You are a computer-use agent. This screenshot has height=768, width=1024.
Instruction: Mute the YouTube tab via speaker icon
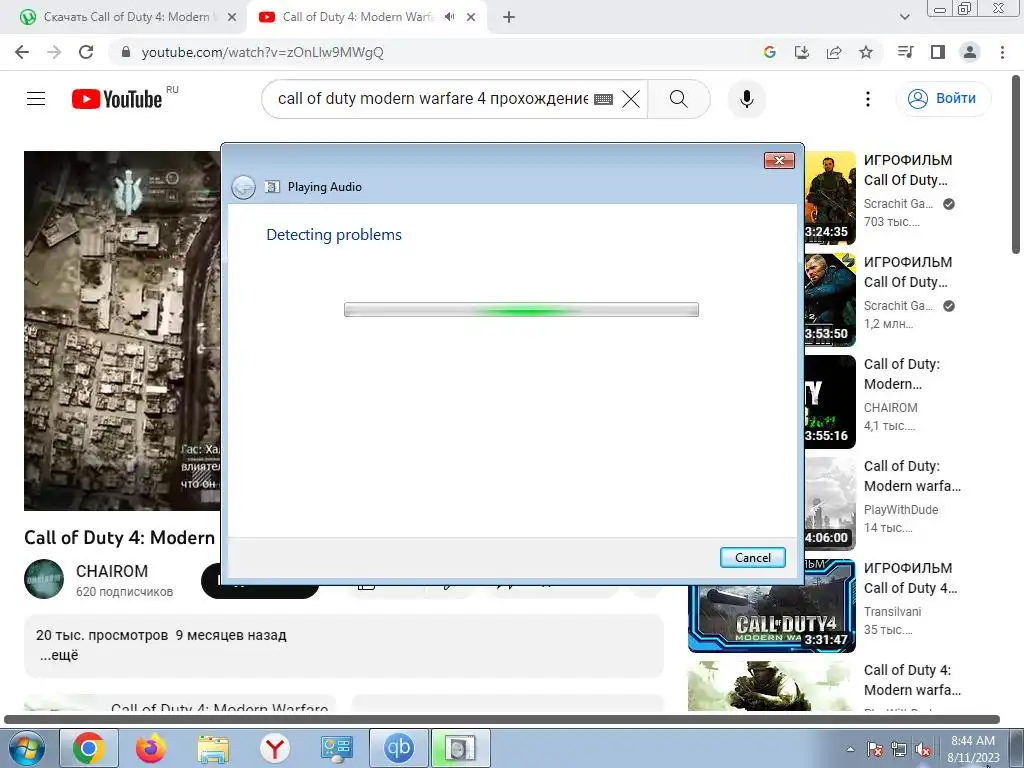click(449, 17)
